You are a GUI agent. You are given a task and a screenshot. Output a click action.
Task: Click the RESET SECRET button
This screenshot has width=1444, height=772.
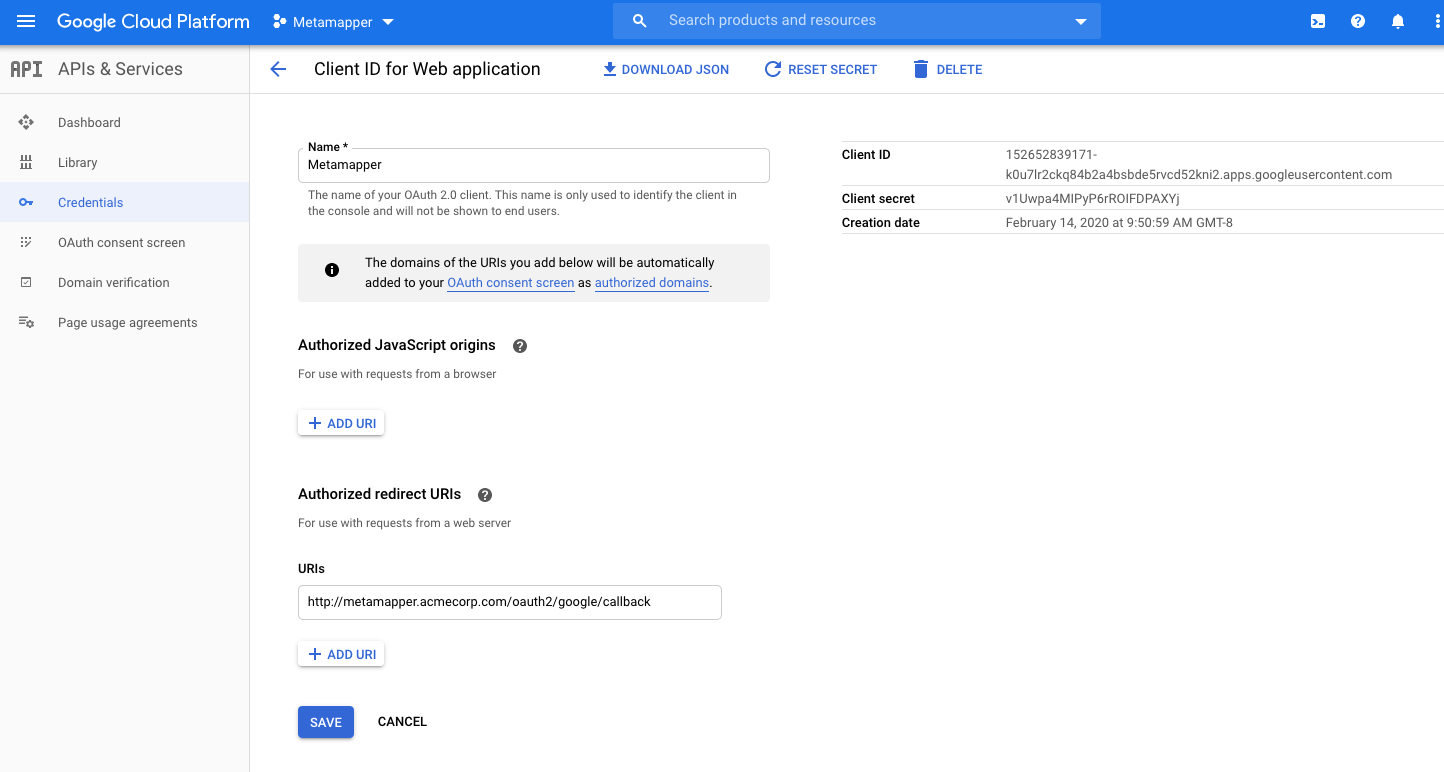click(x=820, y=69)
